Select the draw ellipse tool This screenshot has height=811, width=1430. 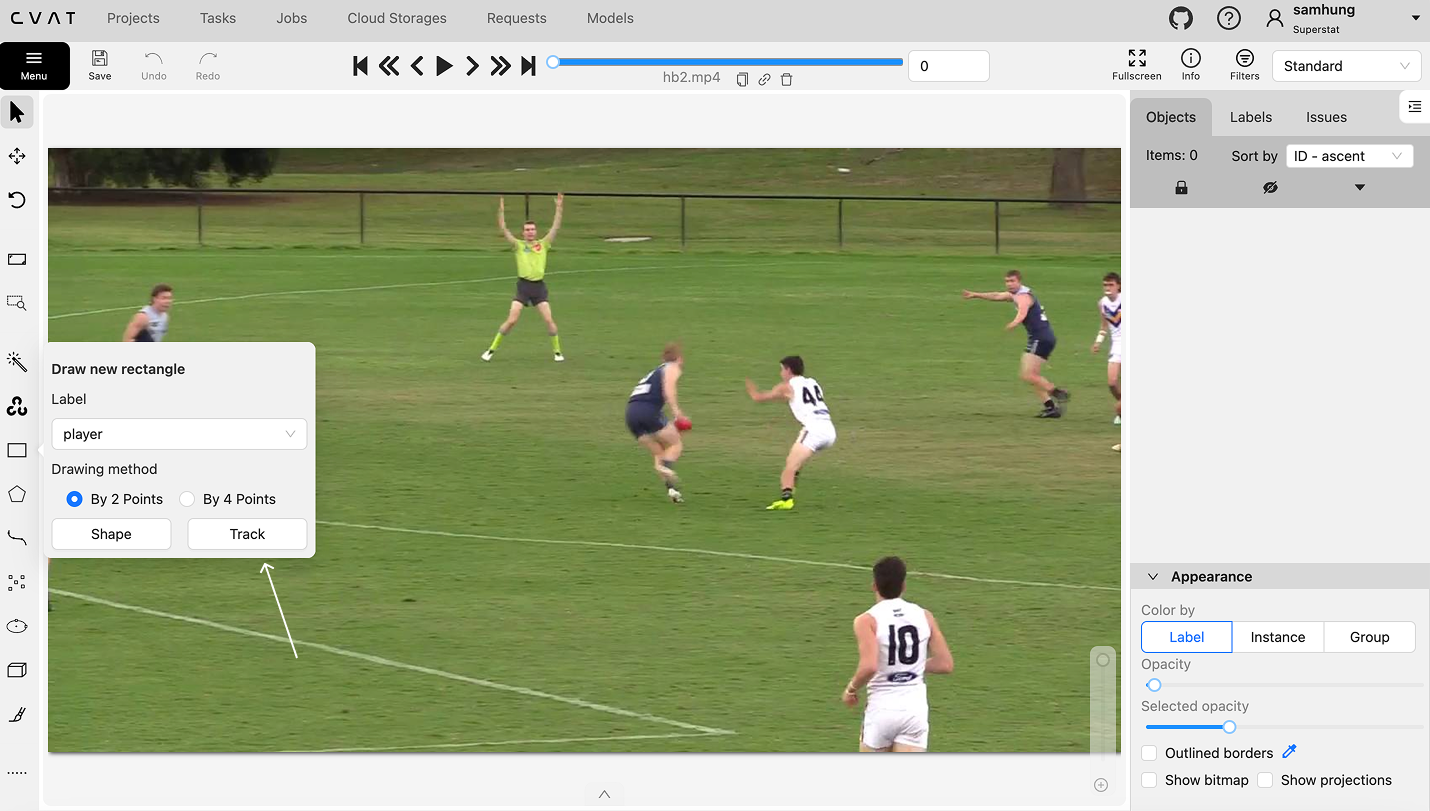click(x=16, y=626)
